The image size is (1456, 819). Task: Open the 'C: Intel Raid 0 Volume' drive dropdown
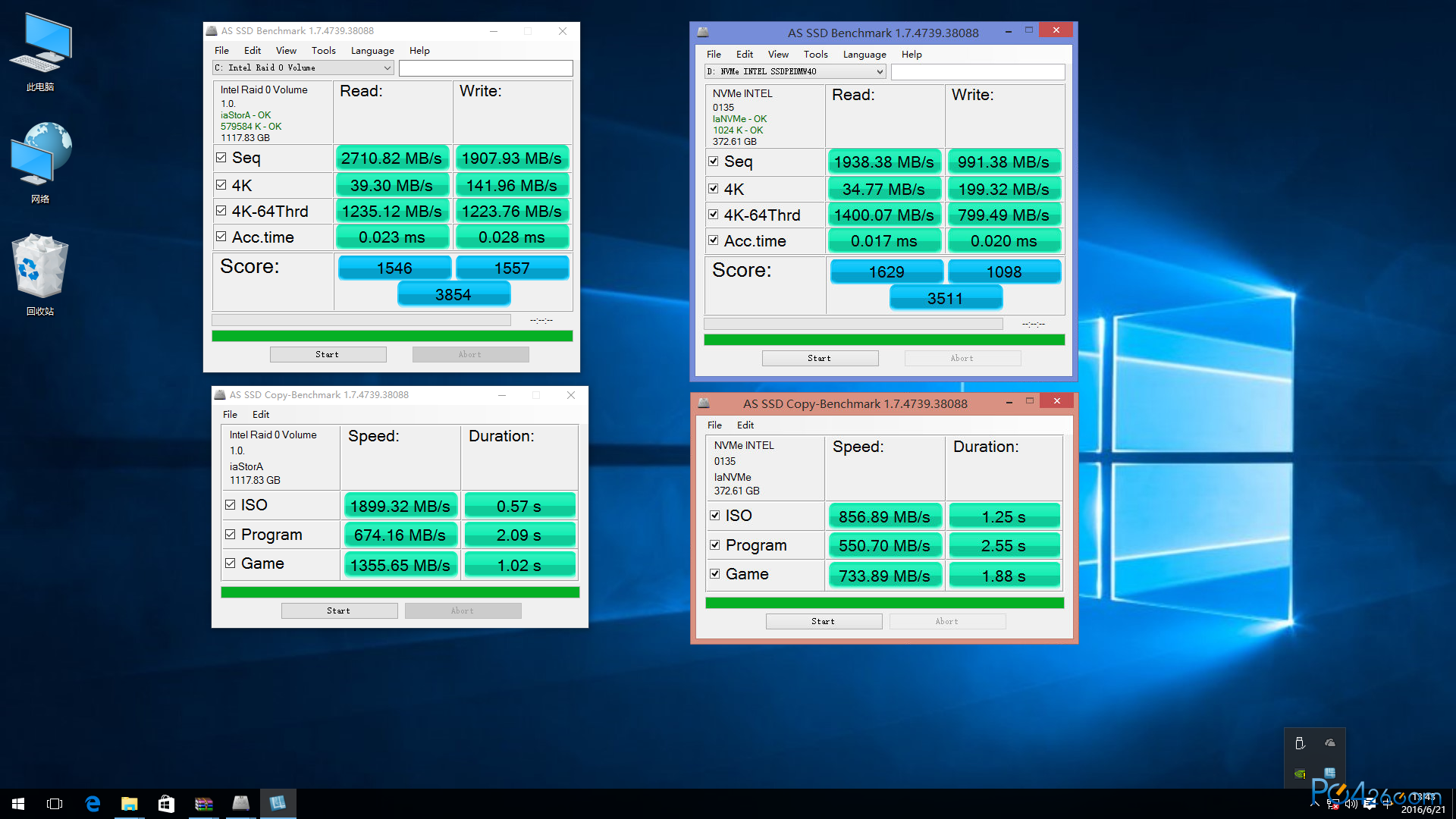point(303,68)
